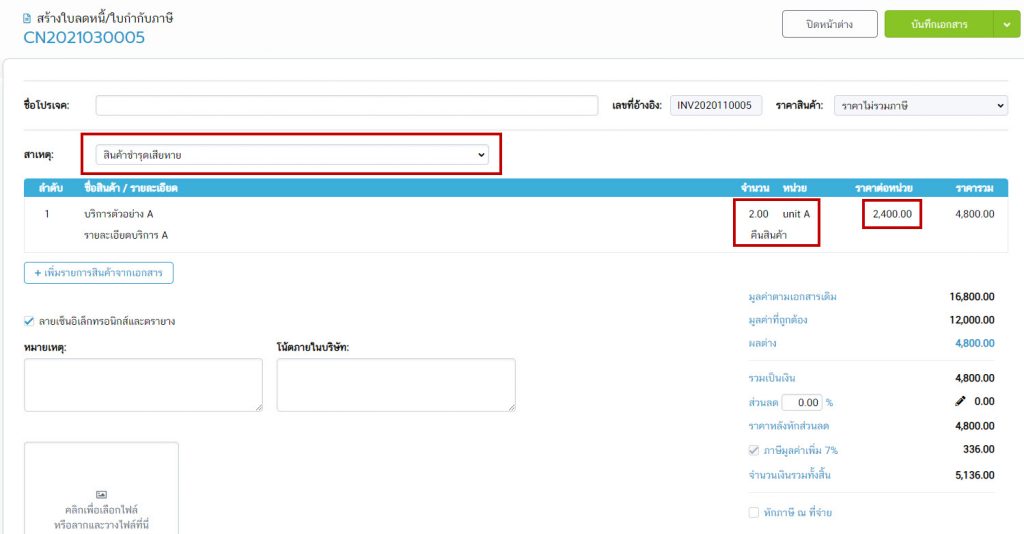
Task: Click the internal company note text area
Action: click(x=396, y=385)
